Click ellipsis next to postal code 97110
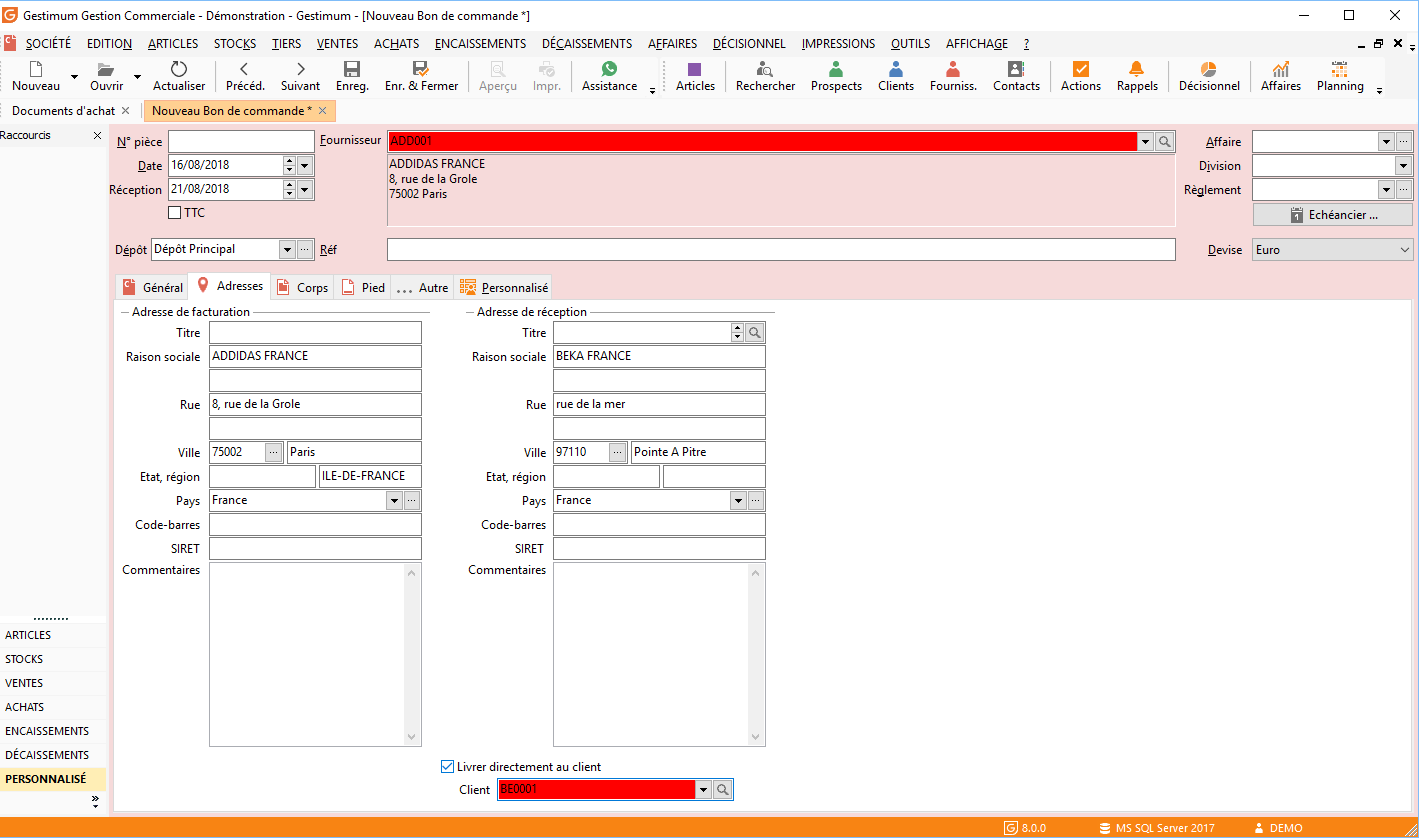Viewport: 1419px width, 838px height. point(619,453)
